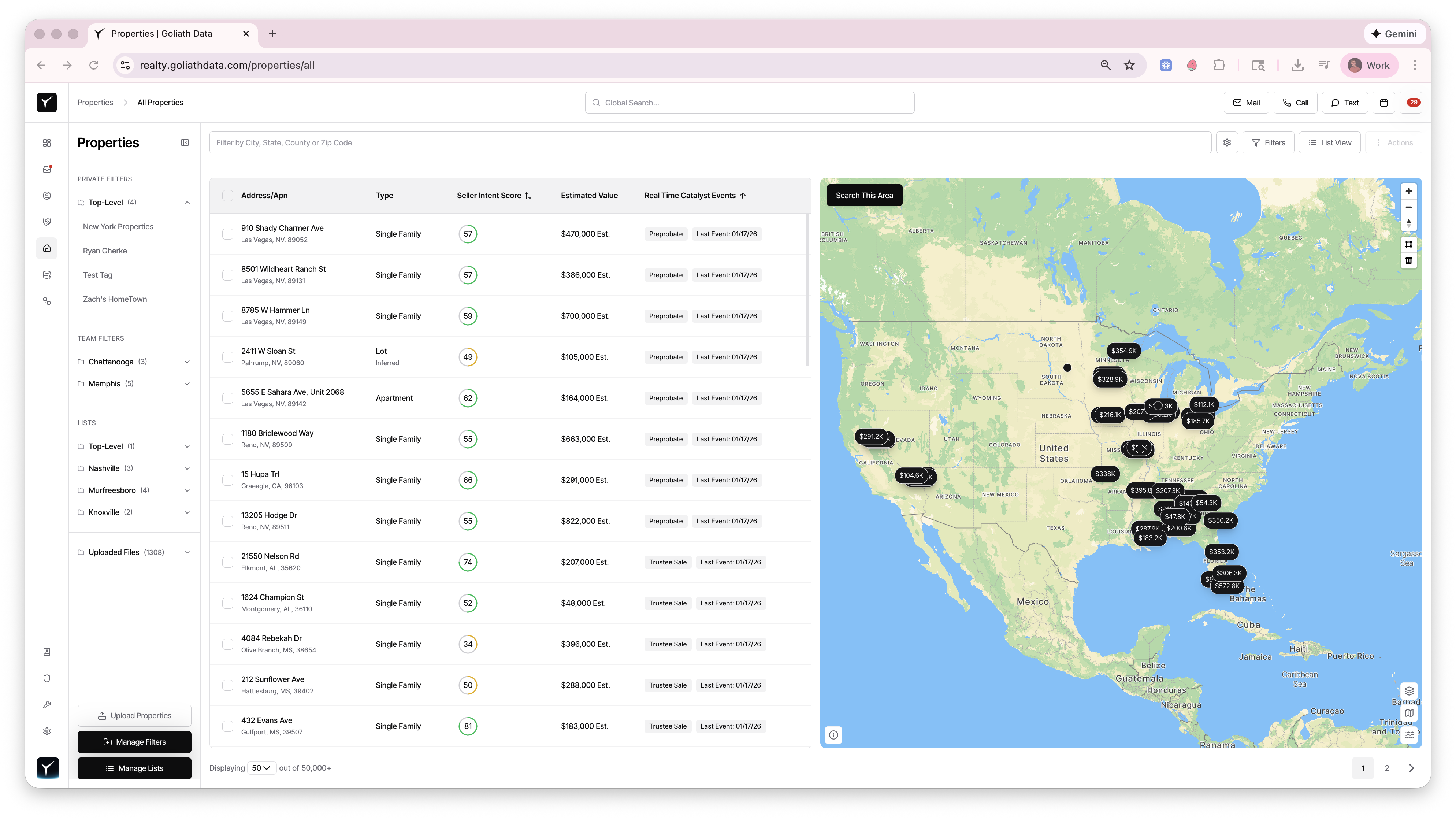
Task: Select the Contacts person icon in sidebar
Action: coord(47,196)
